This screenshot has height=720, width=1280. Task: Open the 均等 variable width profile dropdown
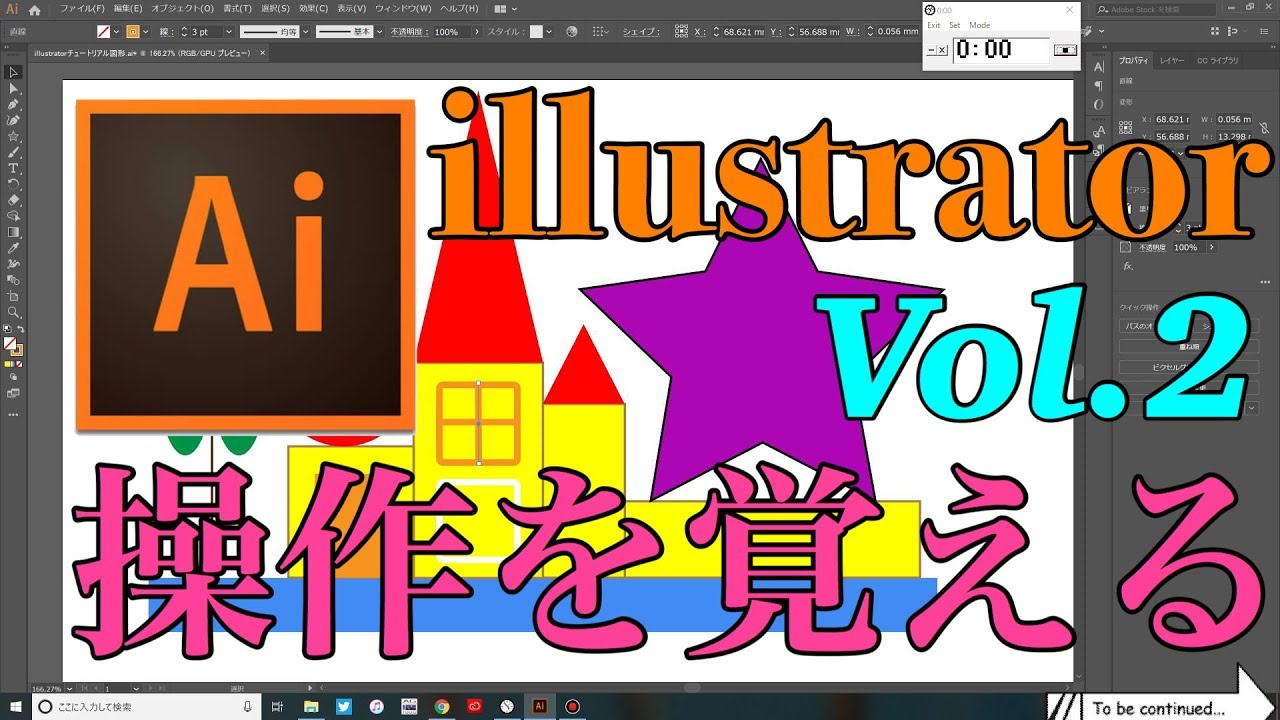pos(305,32)
